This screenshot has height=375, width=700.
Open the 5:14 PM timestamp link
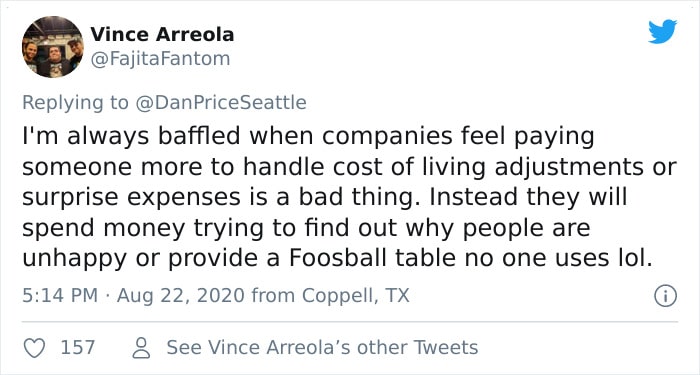tap(60, 296)
